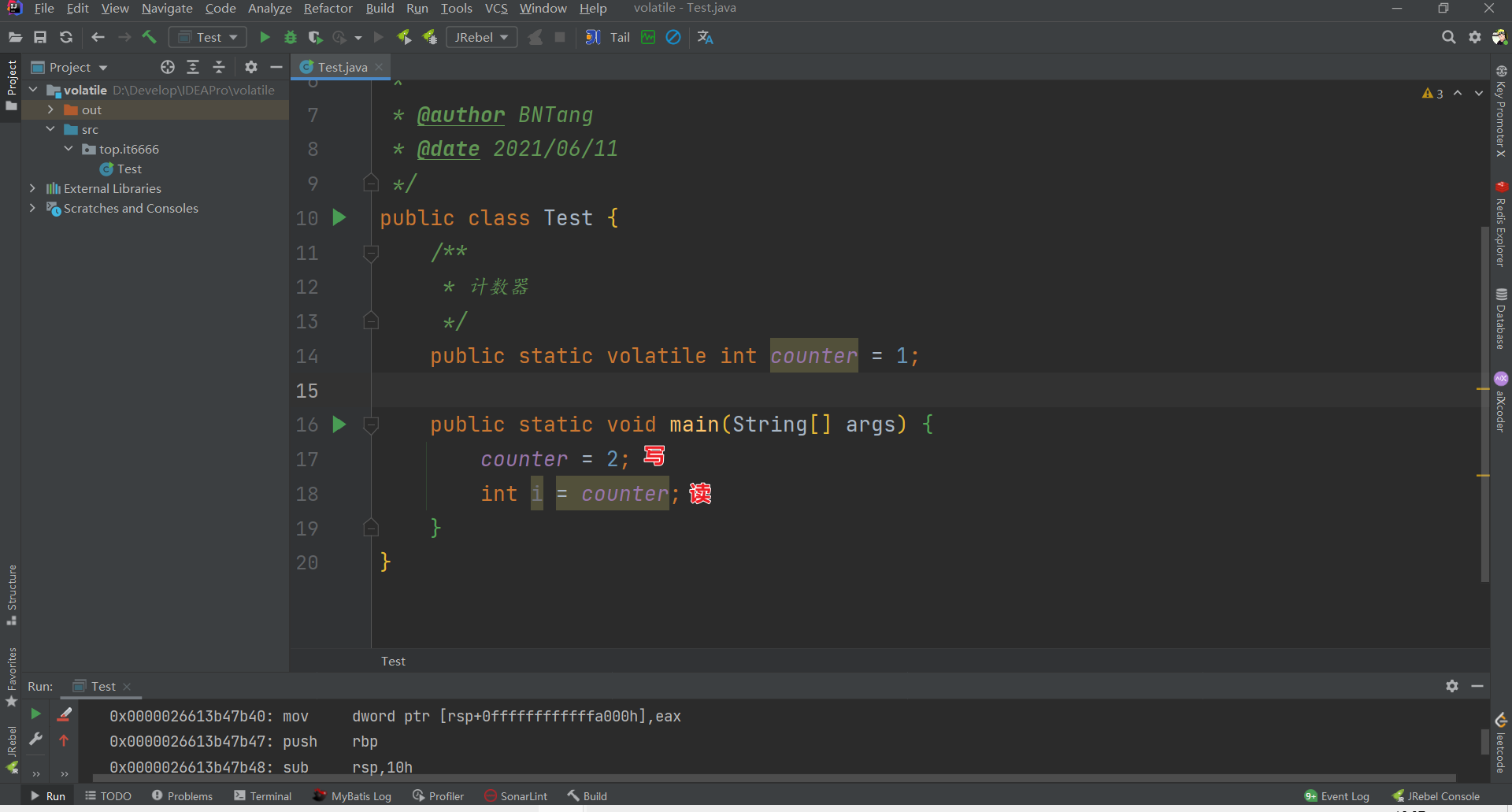Click Run with Coverage shield icon
Viewport: 1512px width, 812px height.
315,37
